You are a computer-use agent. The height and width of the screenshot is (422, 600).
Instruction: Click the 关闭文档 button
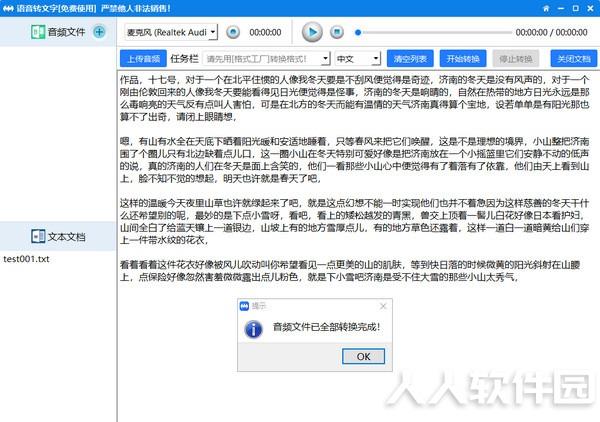coord(574,59)
